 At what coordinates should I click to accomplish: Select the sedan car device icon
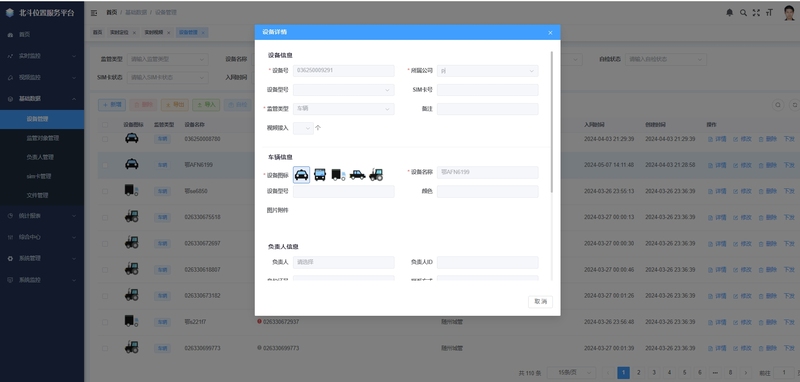[357, 175]
